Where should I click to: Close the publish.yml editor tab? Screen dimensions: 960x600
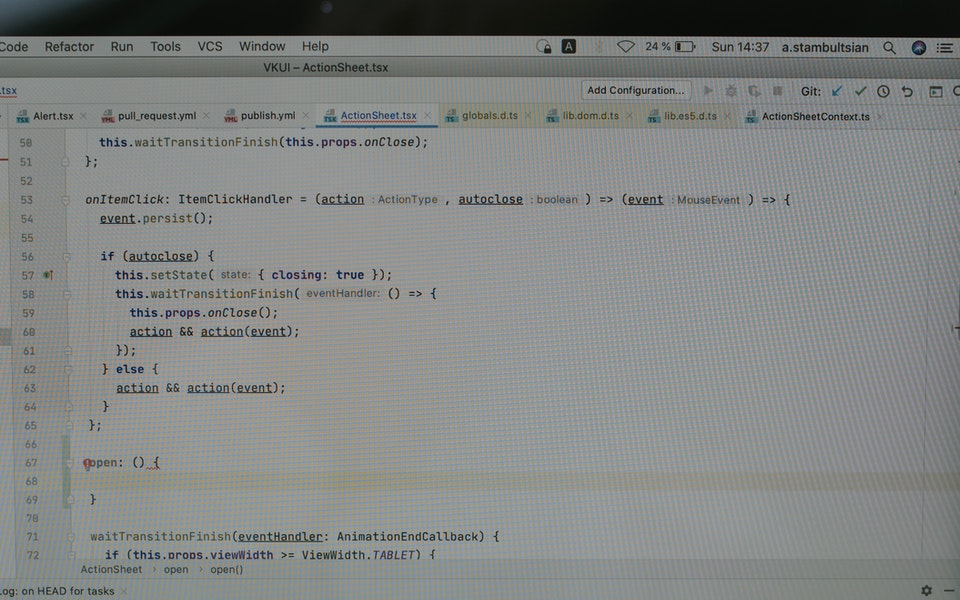coord(305,116)
